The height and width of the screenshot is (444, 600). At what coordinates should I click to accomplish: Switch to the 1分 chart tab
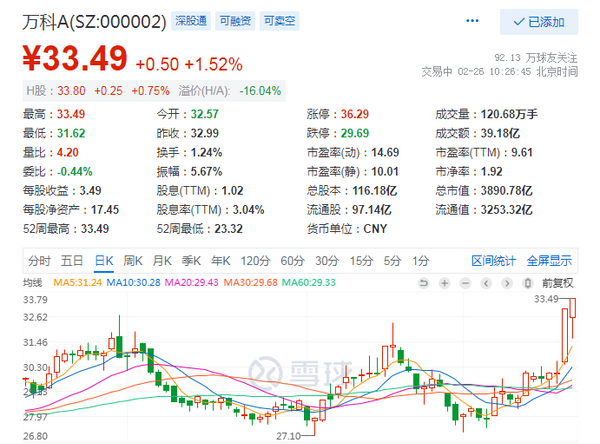[421, 261]
